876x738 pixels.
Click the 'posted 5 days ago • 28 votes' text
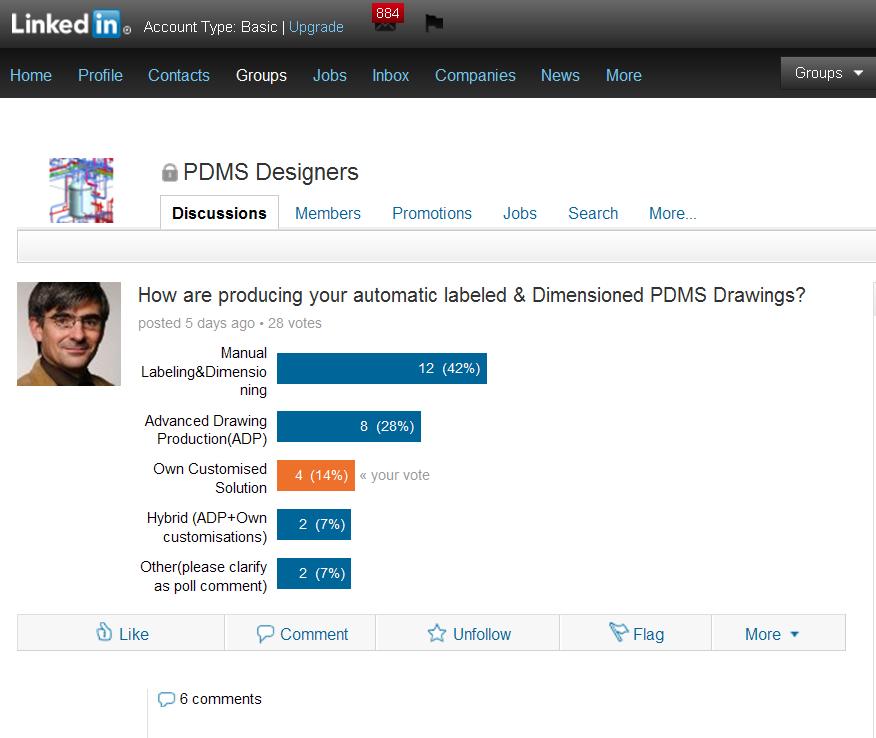pyautogui.click(x=230, y=323)
